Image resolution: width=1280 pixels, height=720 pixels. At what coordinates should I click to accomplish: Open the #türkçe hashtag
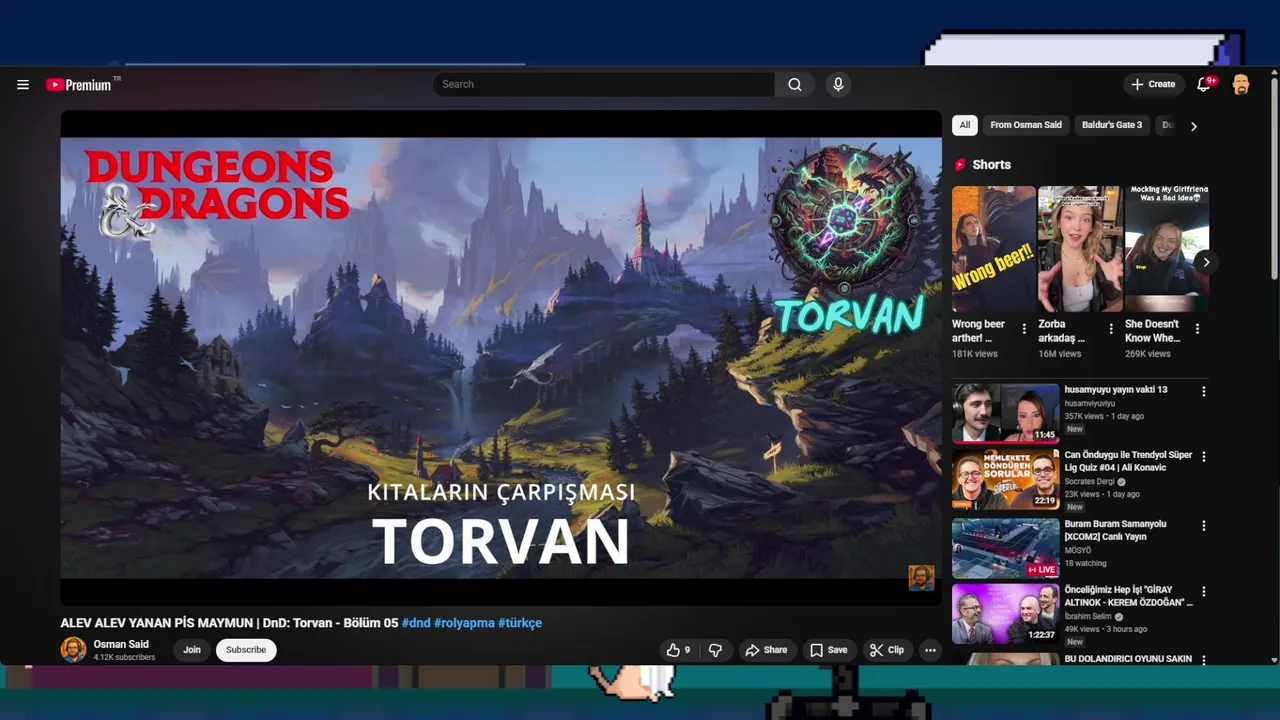(520, 623)
